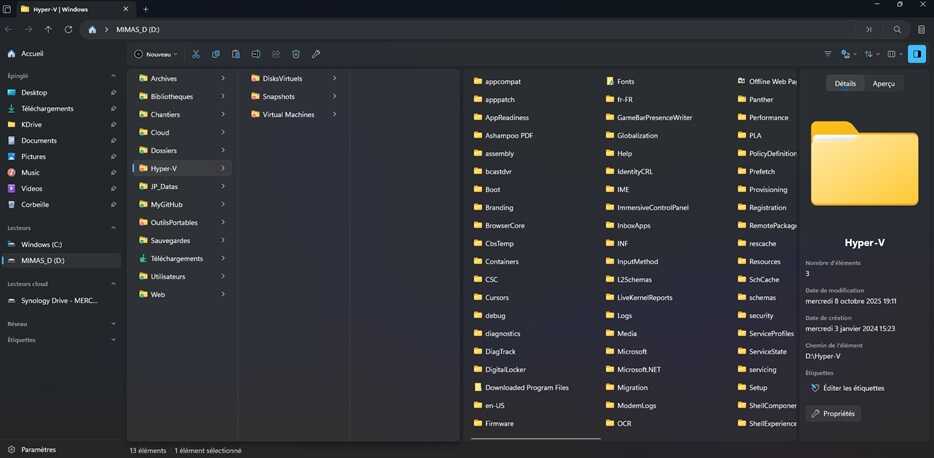The height and width of the screenshot is (458, 934).
Task: Click the Copy icon in toolbar
Action: coord(216,54)
